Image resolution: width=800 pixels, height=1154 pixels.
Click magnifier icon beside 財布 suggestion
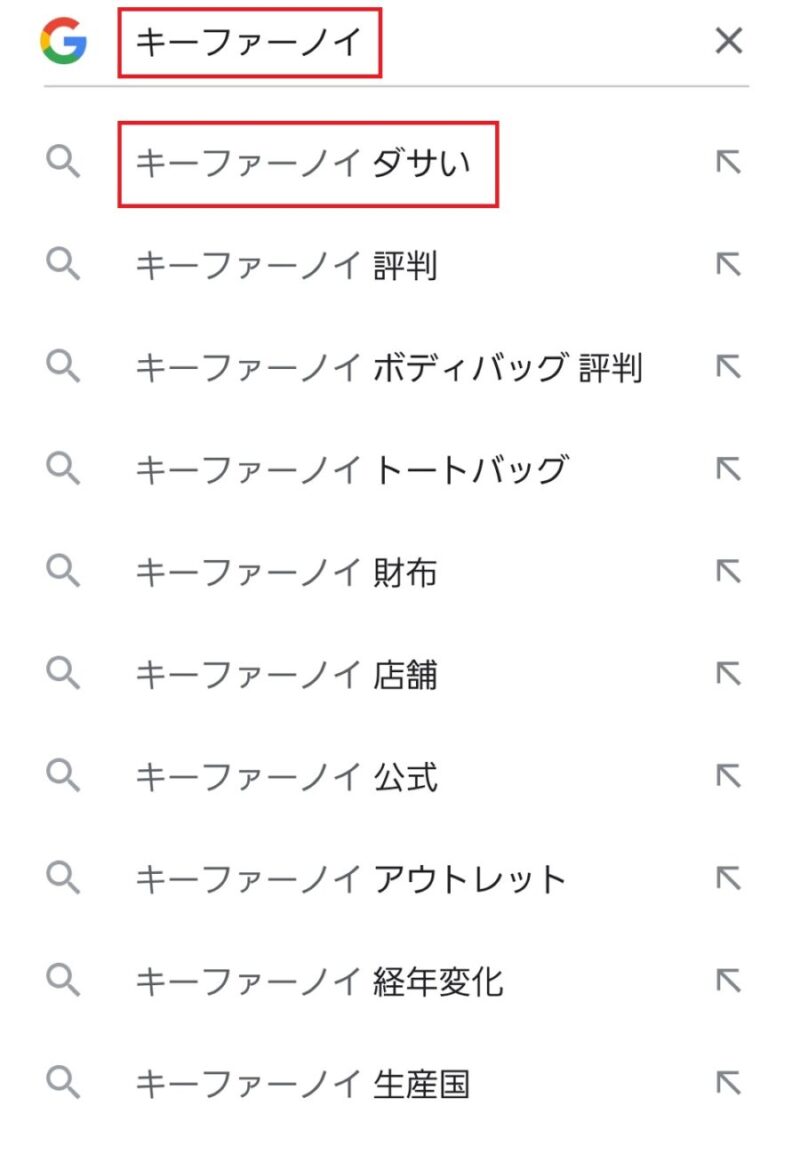click(x=63, y=571)
